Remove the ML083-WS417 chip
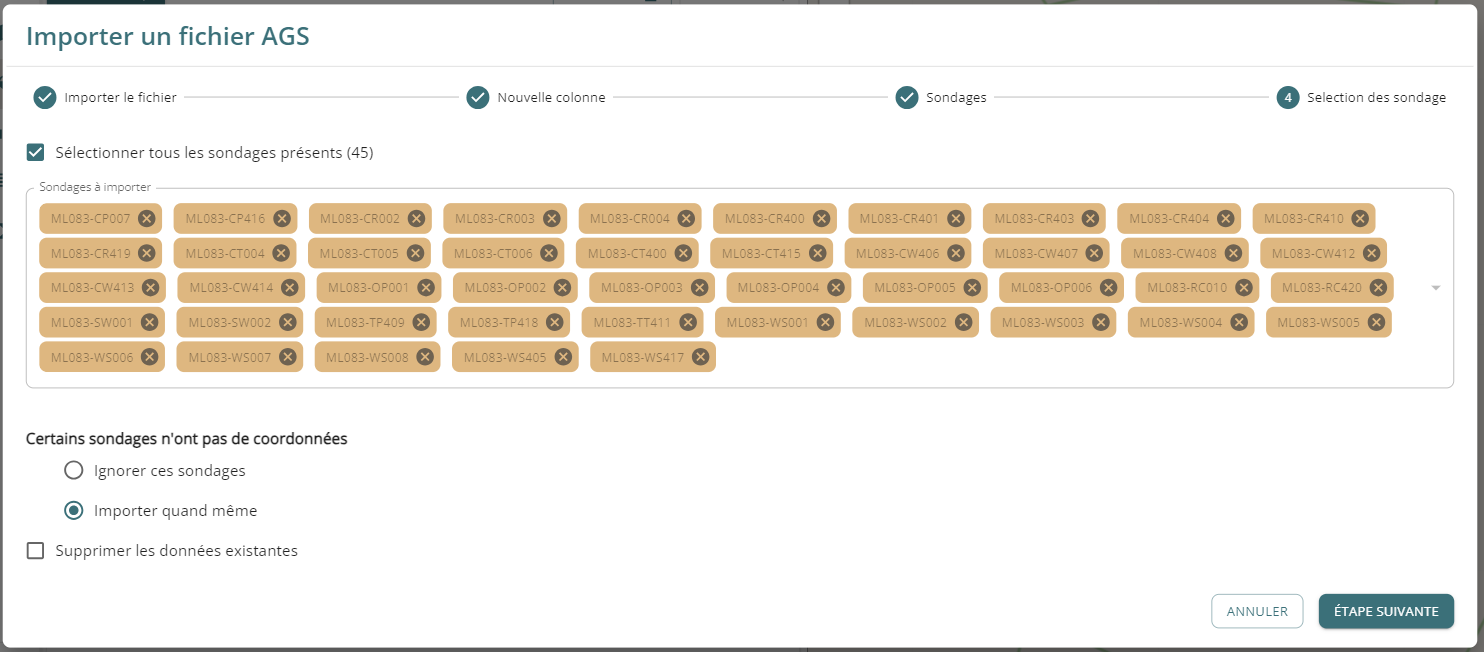Image resolution: width=1484 pixels, height=652 pixels. [x=700, y=357]
